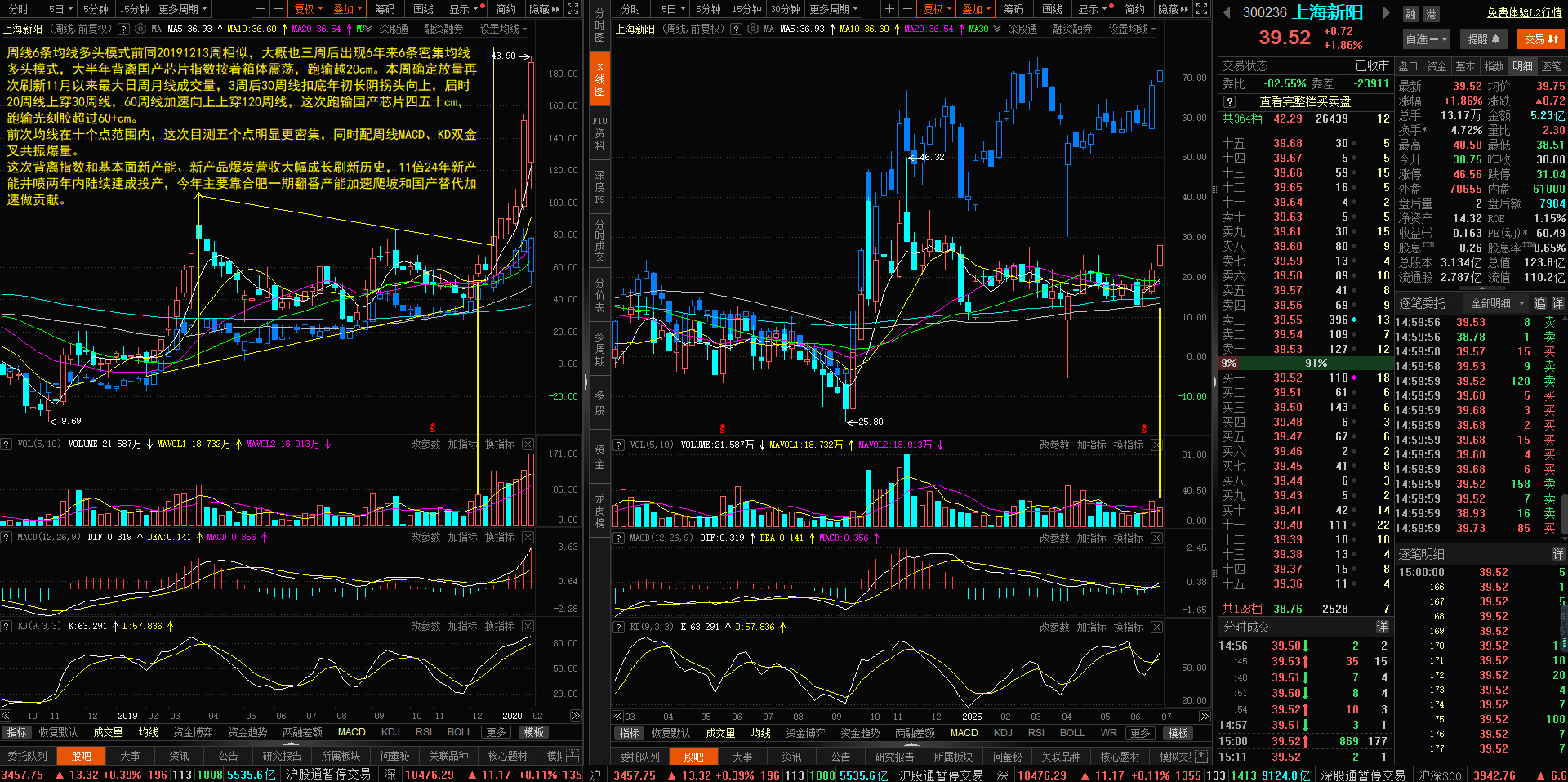Go to next stock with right arrow after 上海新阳
This screenshot has height=782, width=1568.
click(x=1386, y=12)
